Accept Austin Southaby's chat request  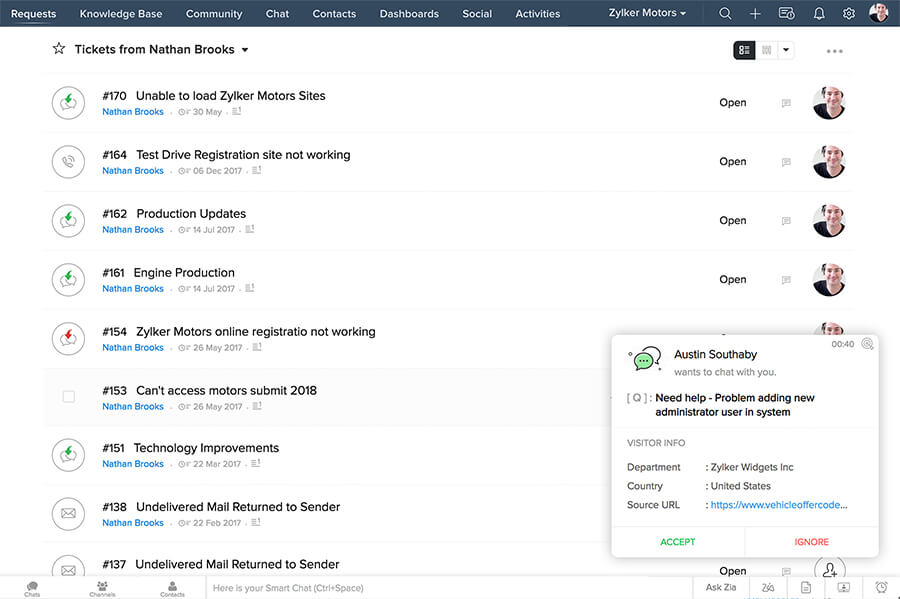pyautogui.click(x=677, y=541)
